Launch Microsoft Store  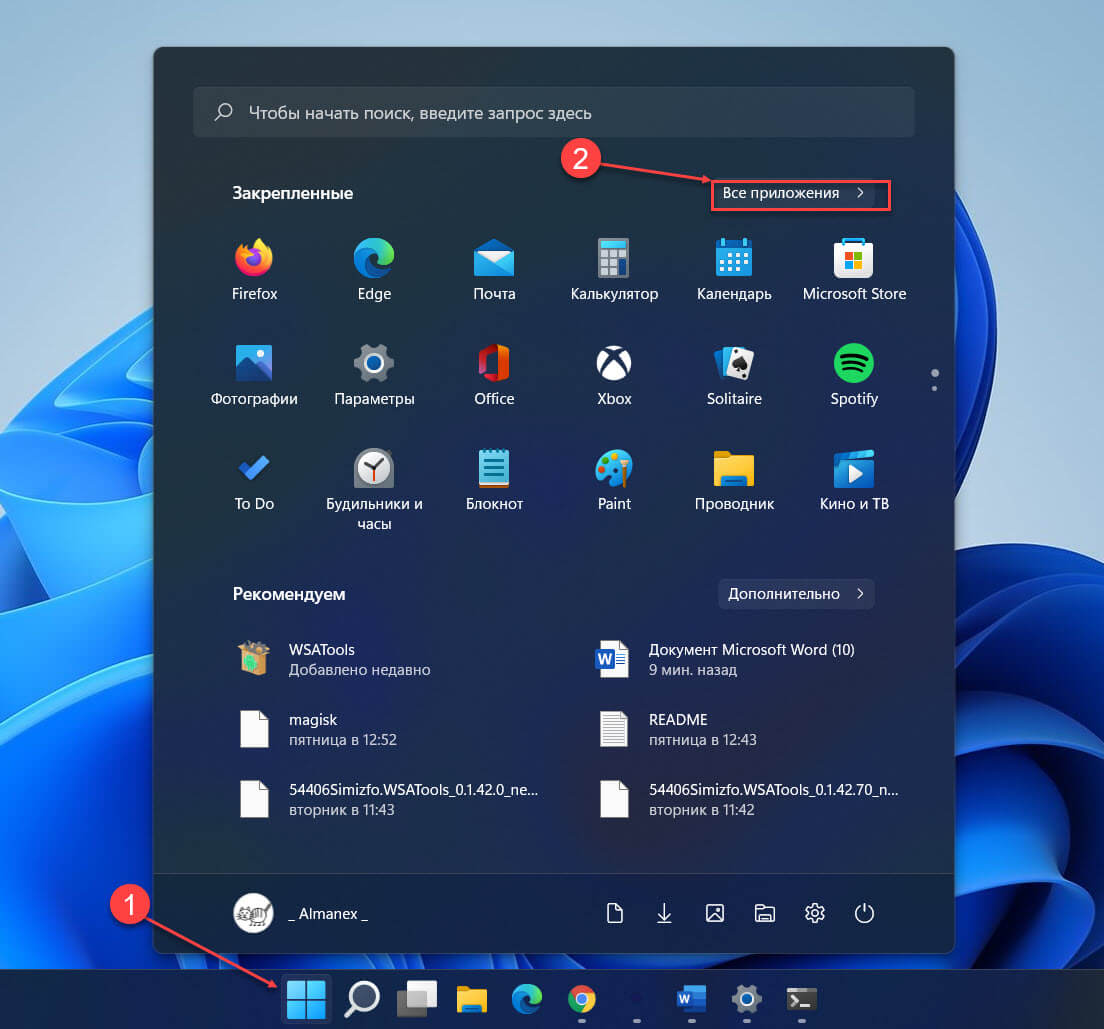pos(854,270)
